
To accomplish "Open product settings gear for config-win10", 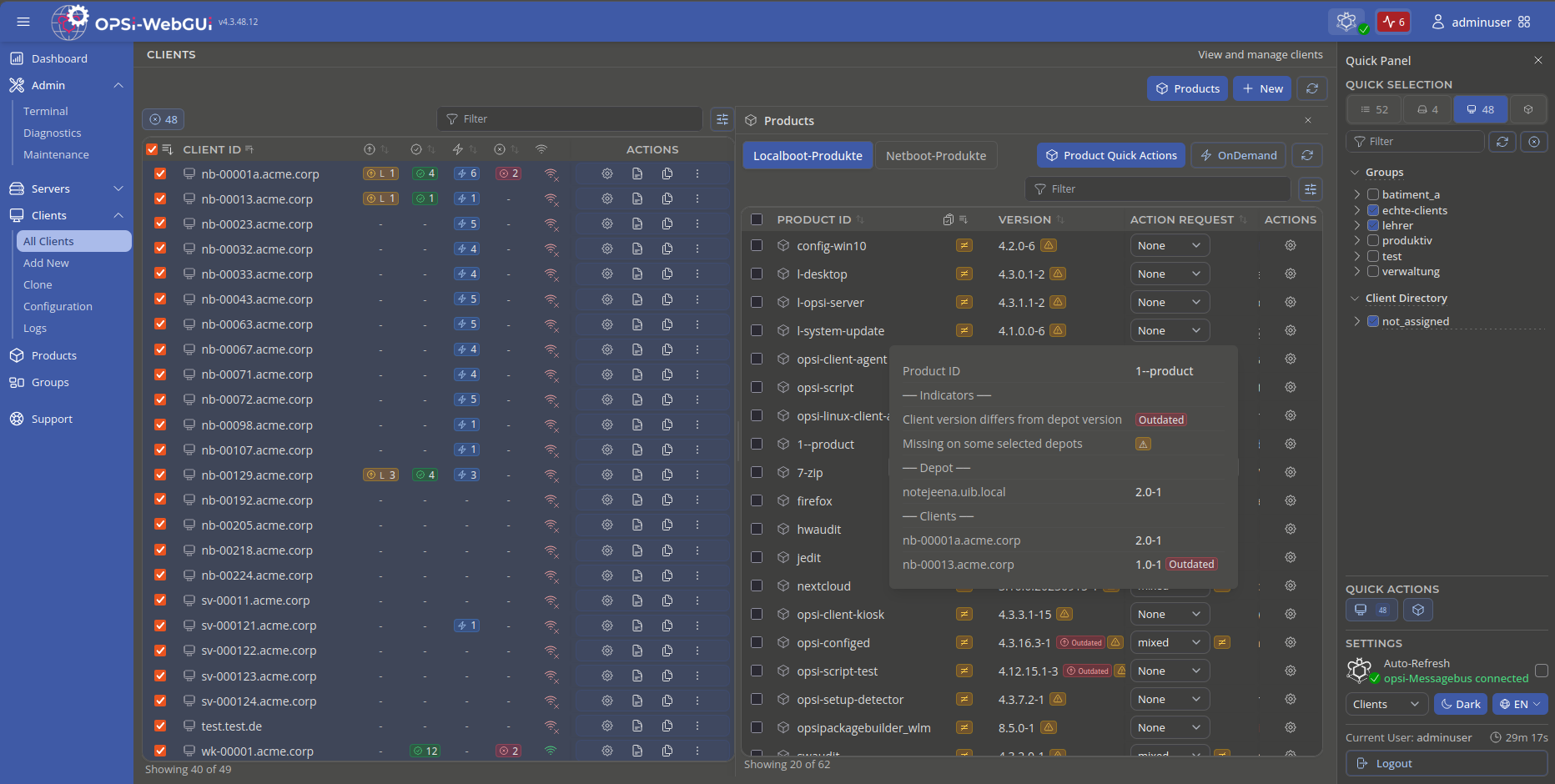I will pos(1291,245).
